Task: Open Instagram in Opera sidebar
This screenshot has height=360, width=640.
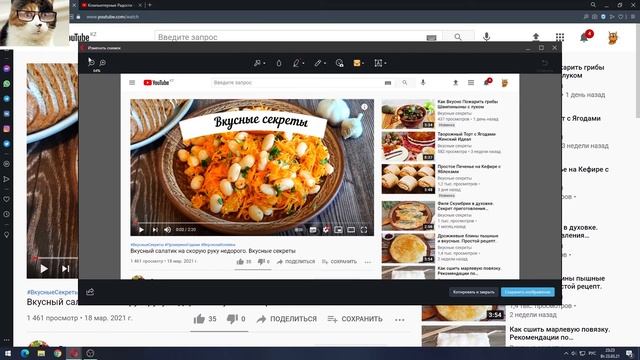Action: pos(7,129)
